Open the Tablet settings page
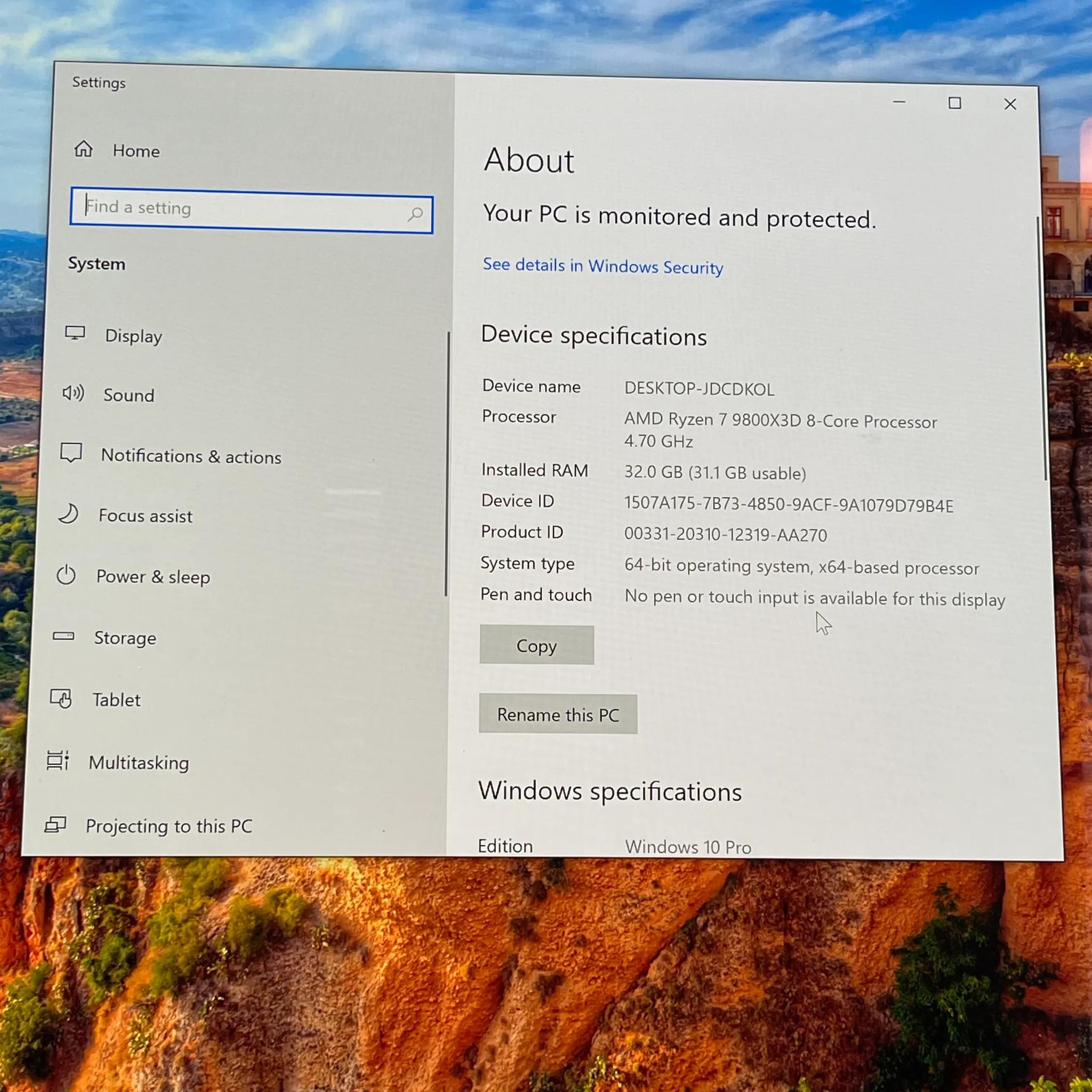 tap(116, 700)
